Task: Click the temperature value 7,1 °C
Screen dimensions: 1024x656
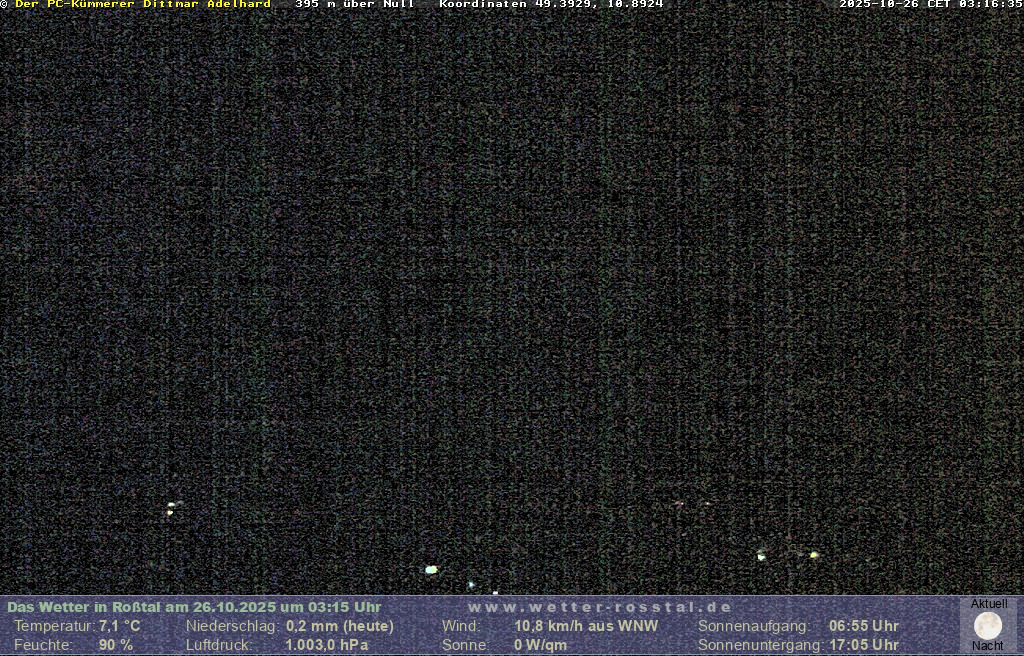Action: click(119, 626)
